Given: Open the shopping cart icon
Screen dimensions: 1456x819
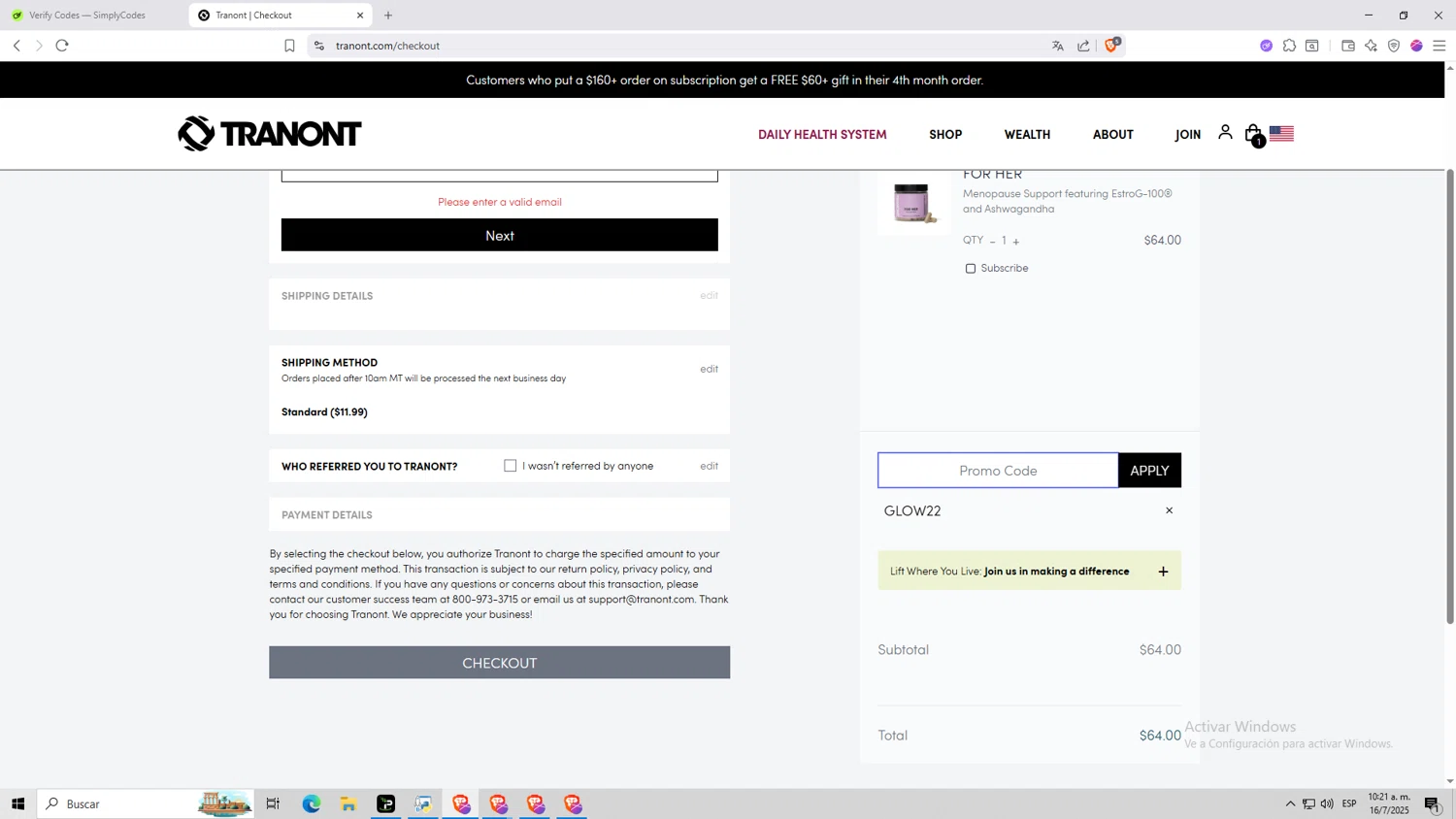Looking at the screenshot, I should point(1254,134).
